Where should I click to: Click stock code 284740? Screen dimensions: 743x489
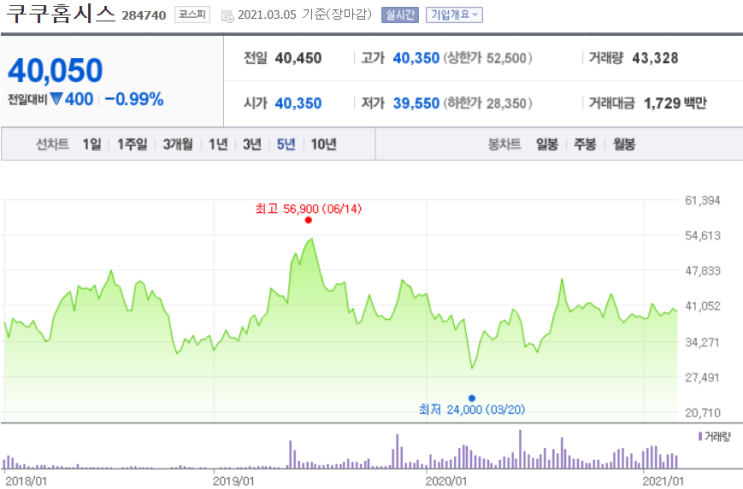click(144, 16)
